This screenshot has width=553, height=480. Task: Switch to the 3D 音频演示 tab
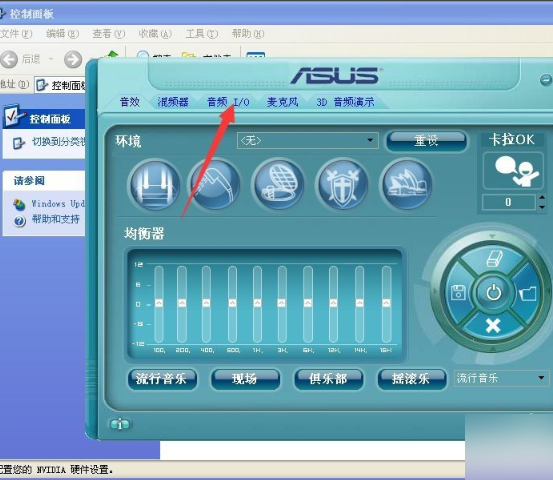[x=345, y=102]
